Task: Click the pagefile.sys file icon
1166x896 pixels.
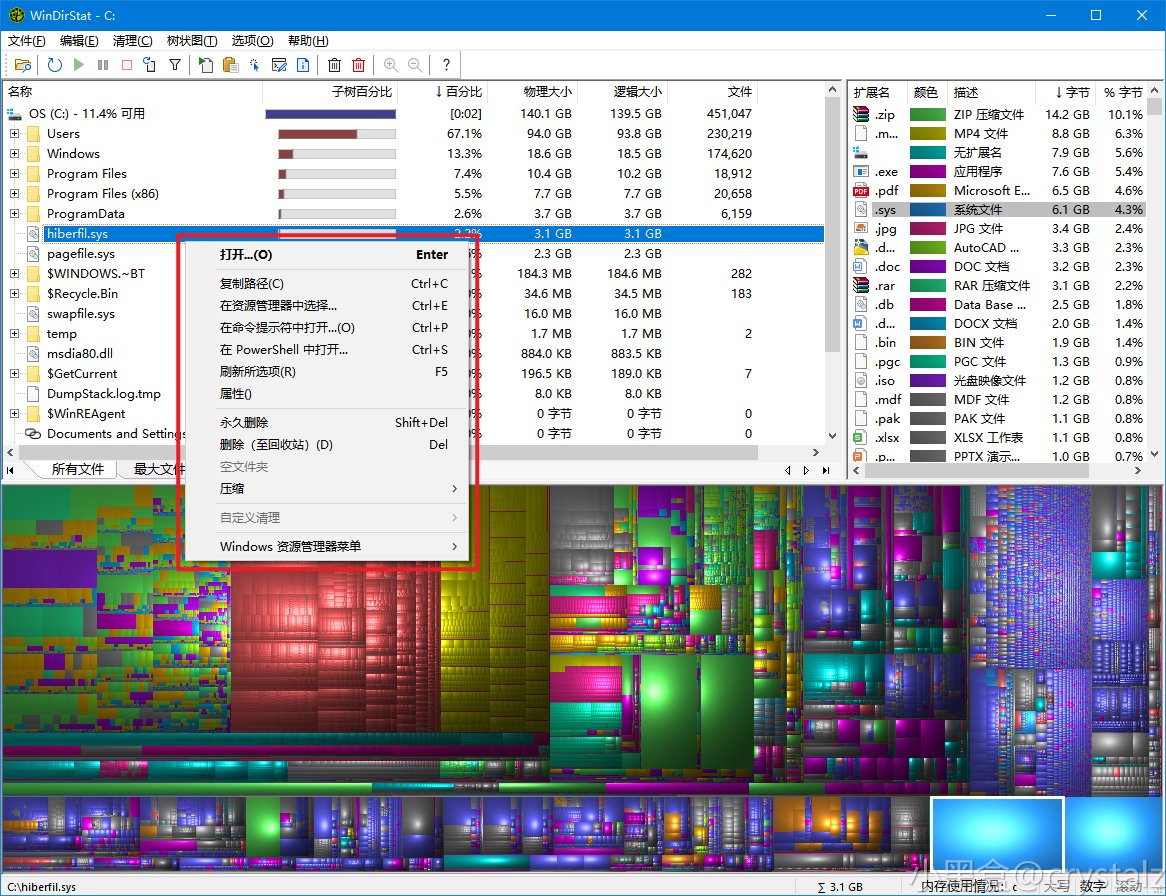Action: click(33, 254)
